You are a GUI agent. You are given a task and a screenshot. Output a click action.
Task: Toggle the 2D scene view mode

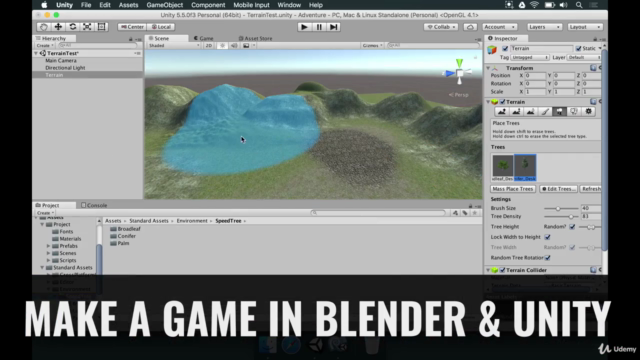click(209, 46)
